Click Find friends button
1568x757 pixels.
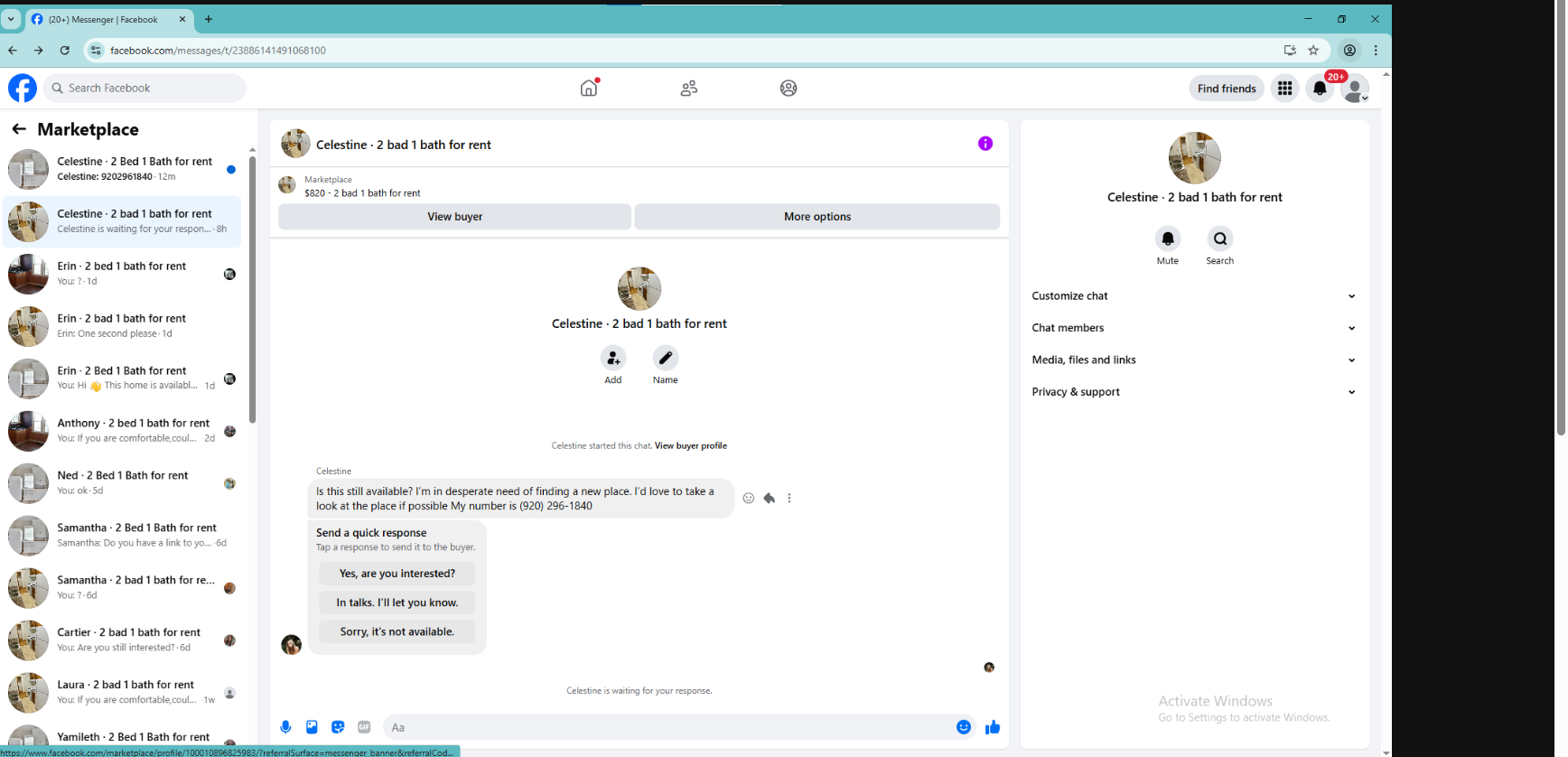[x=1227, y=89]
